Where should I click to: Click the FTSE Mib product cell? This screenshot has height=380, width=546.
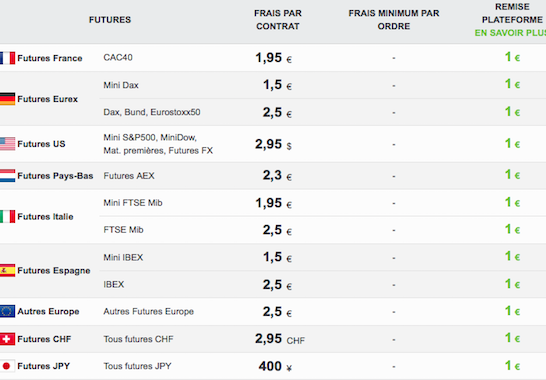point(123,230)
